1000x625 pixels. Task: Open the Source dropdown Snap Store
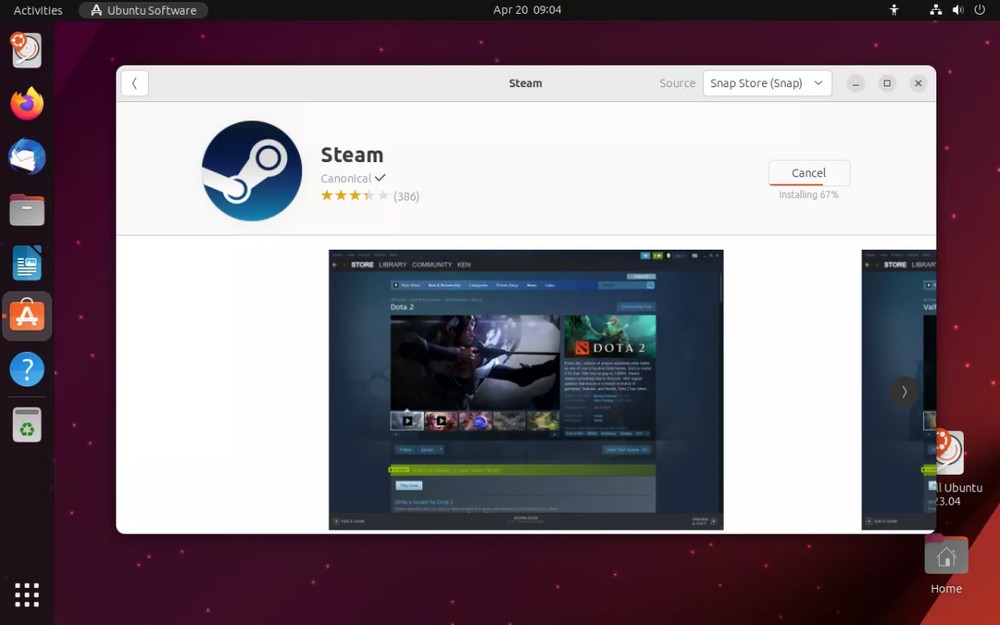tap(767, 83)
